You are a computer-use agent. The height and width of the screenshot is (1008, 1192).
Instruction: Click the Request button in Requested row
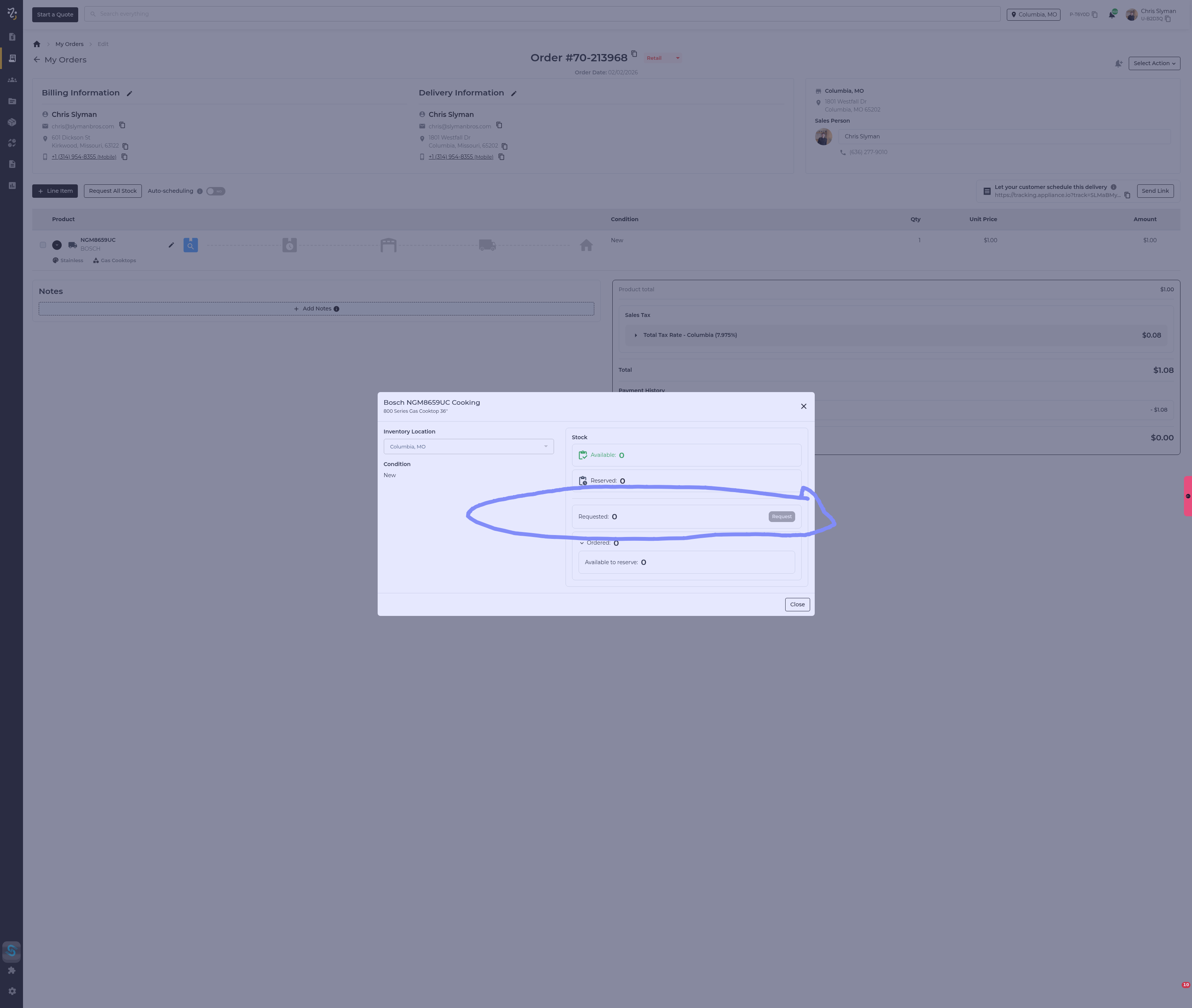click(x=781, y=517)
